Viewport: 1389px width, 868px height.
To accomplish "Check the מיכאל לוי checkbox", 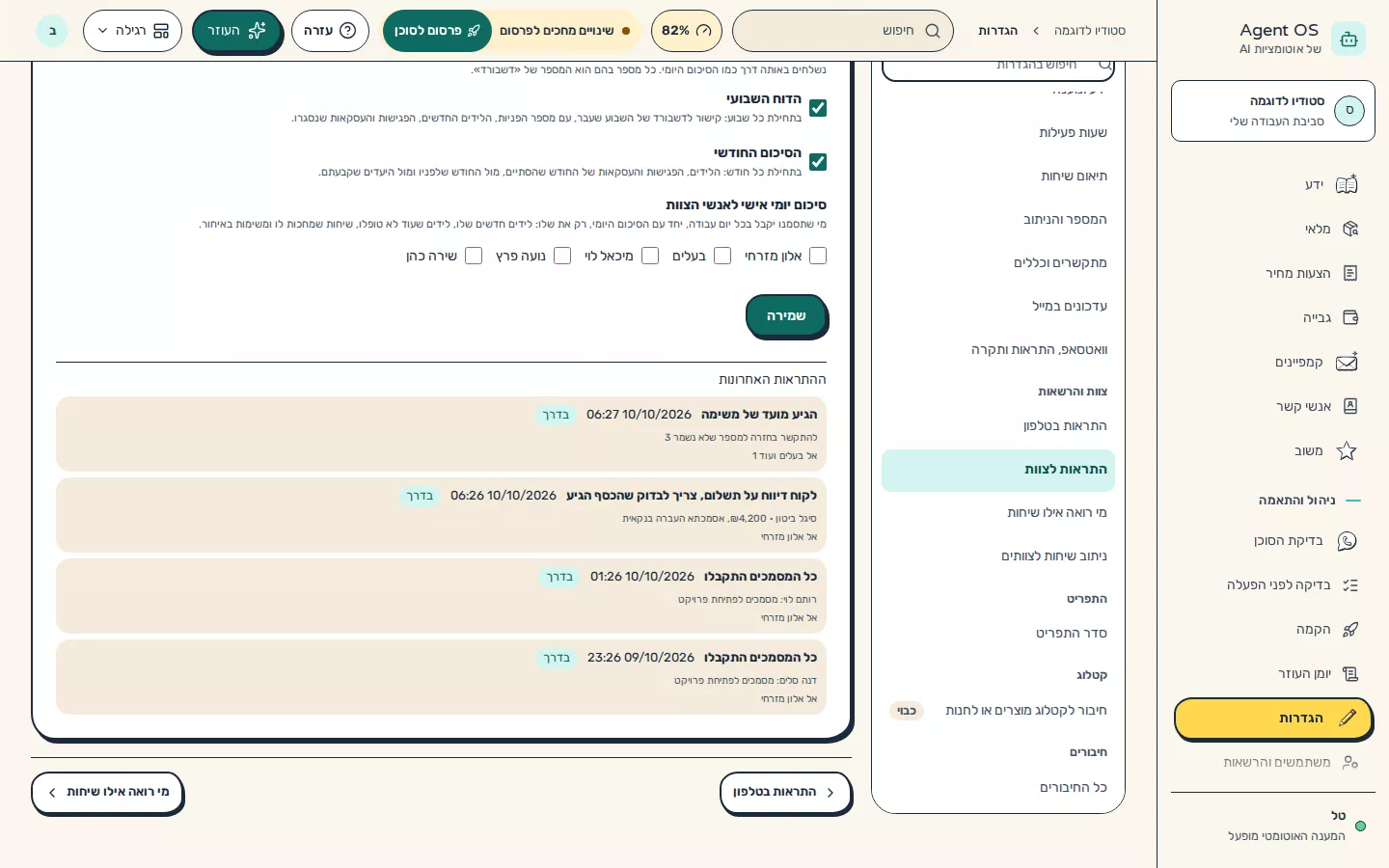I will tap(650, 256).
